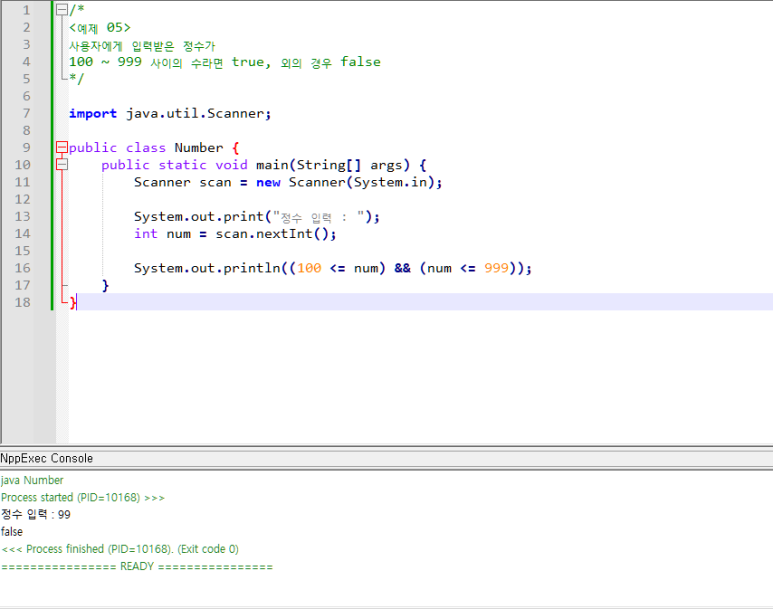Click 'Process started (PID=10168)' console line
The image size is (773, 609).
tap(83, 497)
